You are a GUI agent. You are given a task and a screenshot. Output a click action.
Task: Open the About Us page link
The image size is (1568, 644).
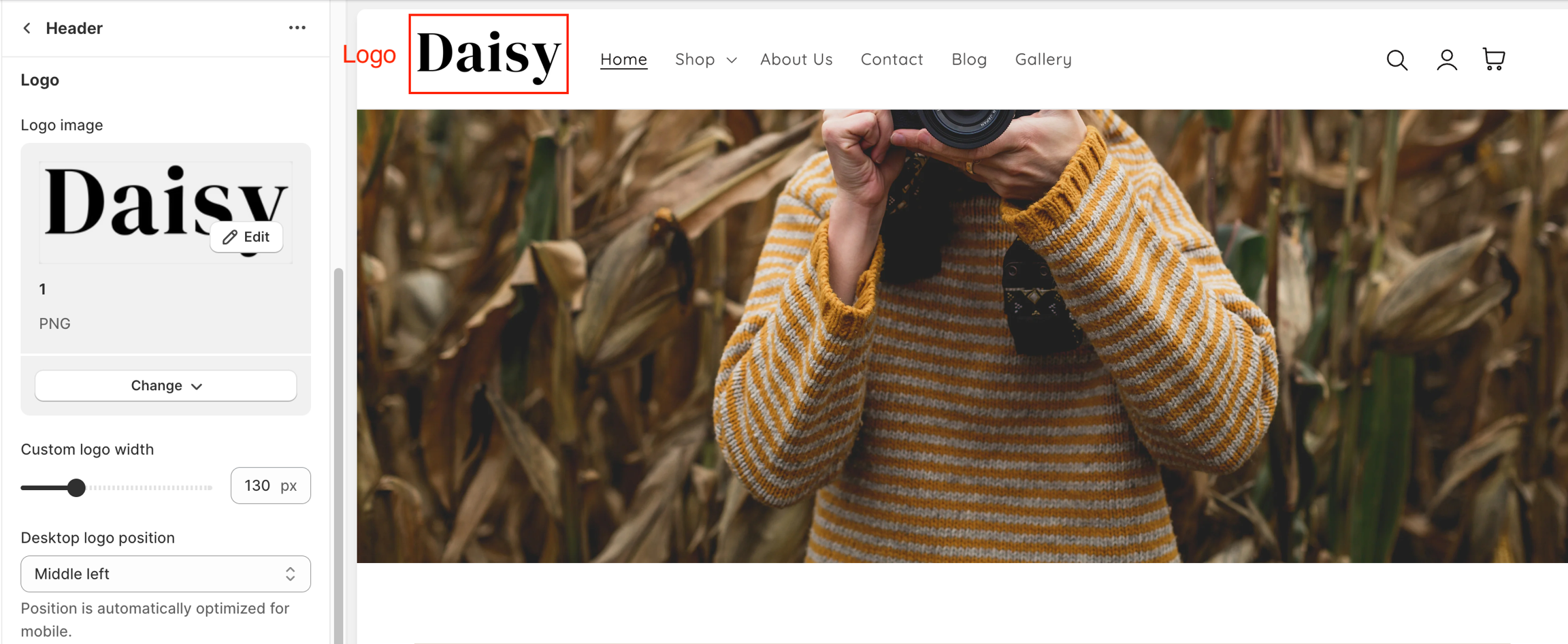click(796, 59)
